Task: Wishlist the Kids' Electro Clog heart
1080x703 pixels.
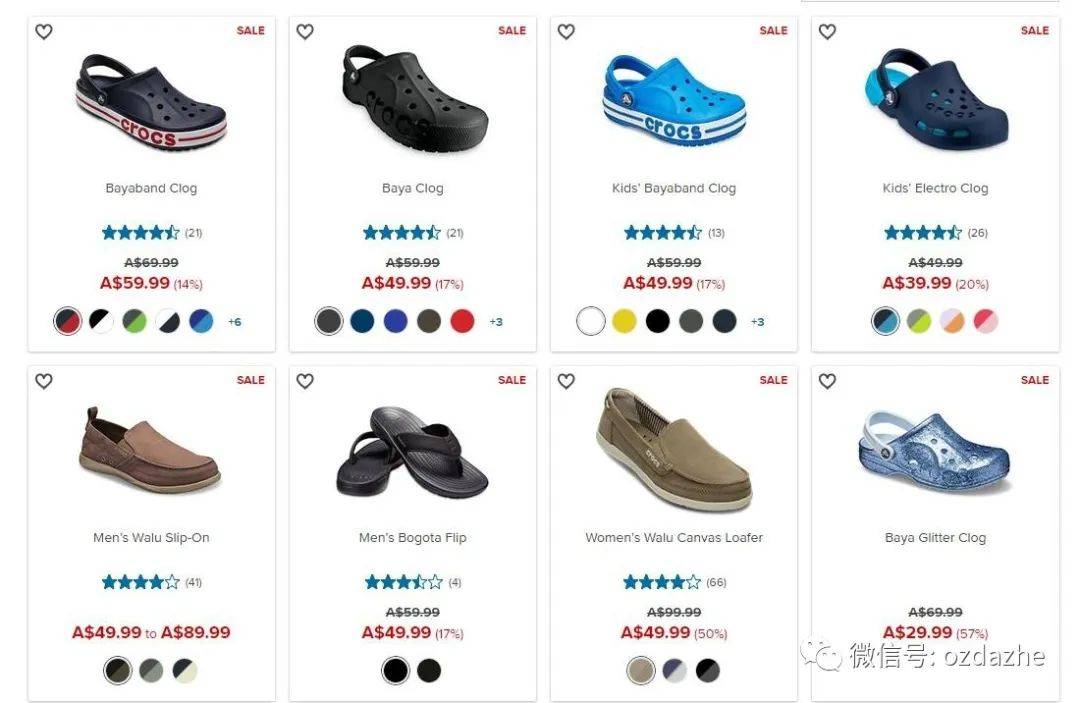Action: coord(827,32)
